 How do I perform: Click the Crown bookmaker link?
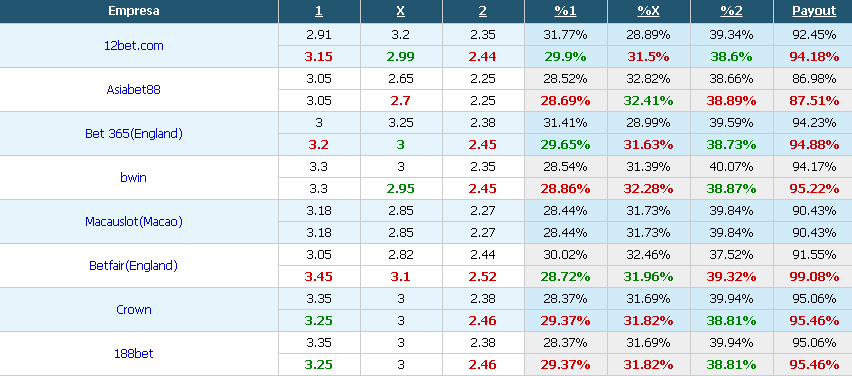tap(134, 310)
